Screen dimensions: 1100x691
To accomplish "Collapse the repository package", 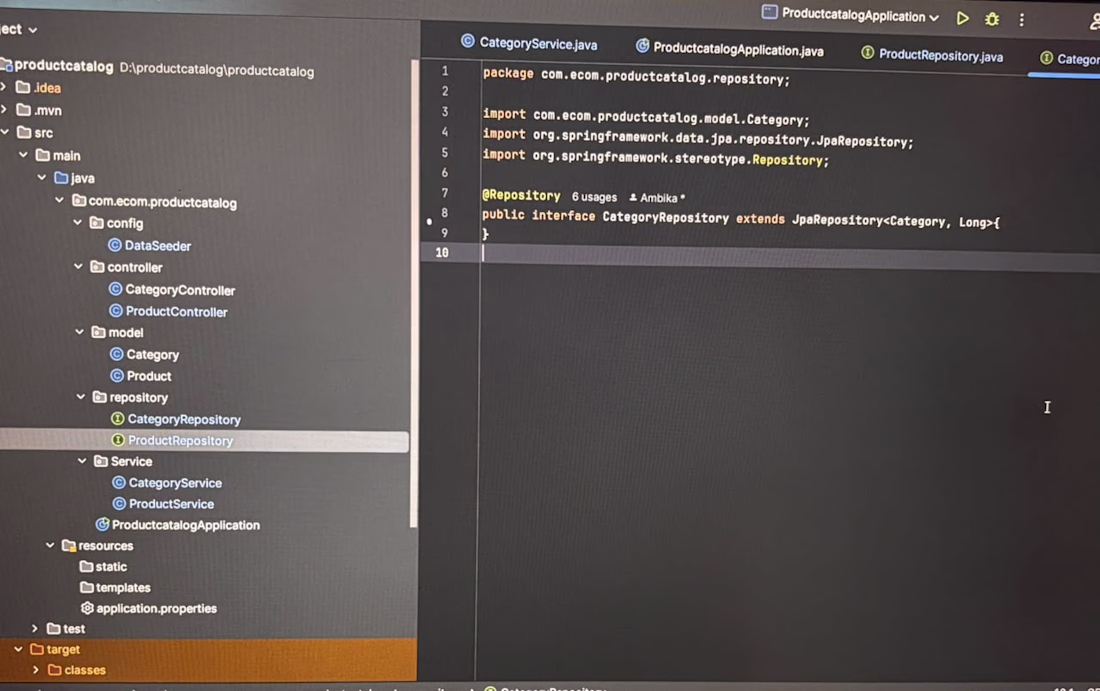I will pos(81,396).
